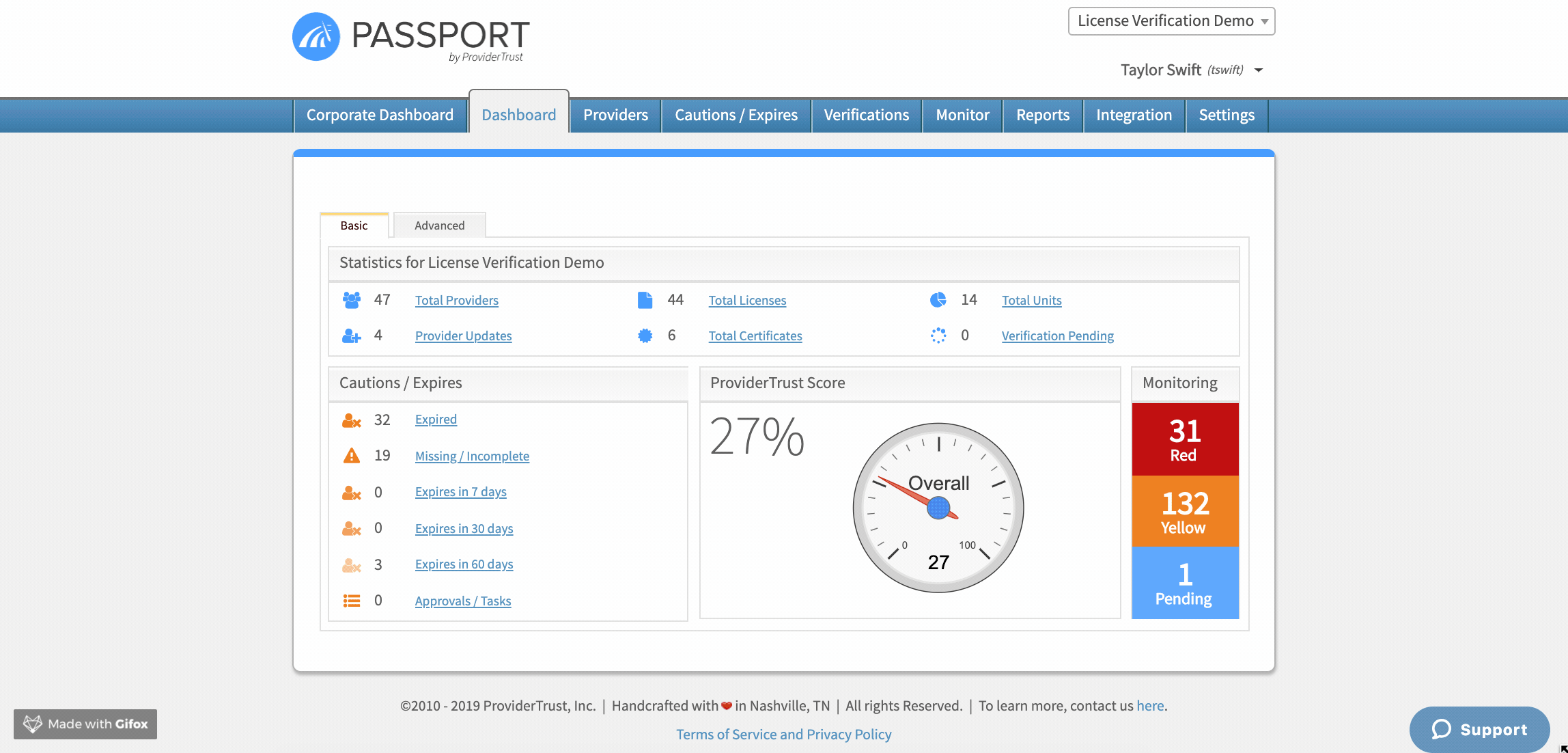The width and height of the screenshot is (1568, 753).
Task: Click the Expires in 30 days icon
Action: (352, 528)
